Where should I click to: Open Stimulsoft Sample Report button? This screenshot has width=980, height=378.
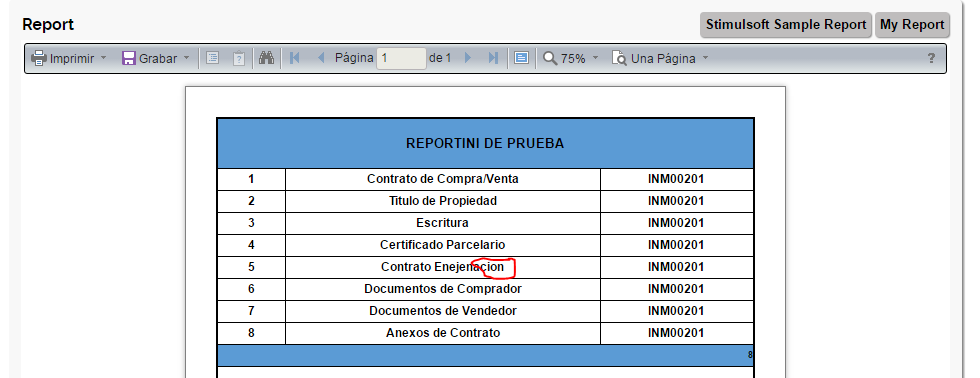pyautogui.click(x=786, y=25)
